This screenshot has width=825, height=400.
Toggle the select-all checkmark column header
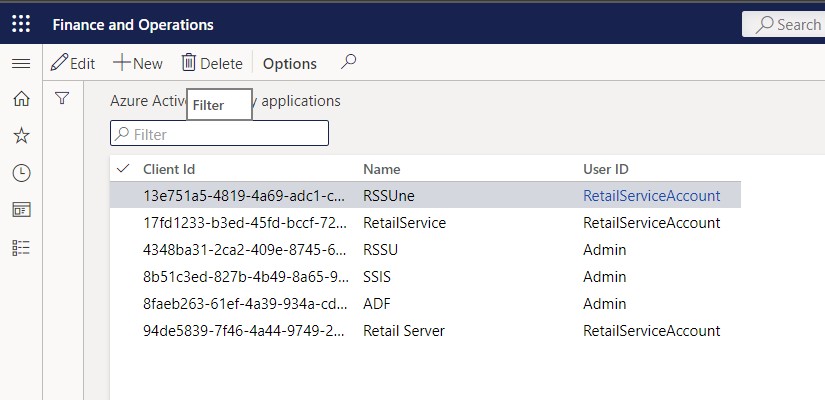point(123,168)
